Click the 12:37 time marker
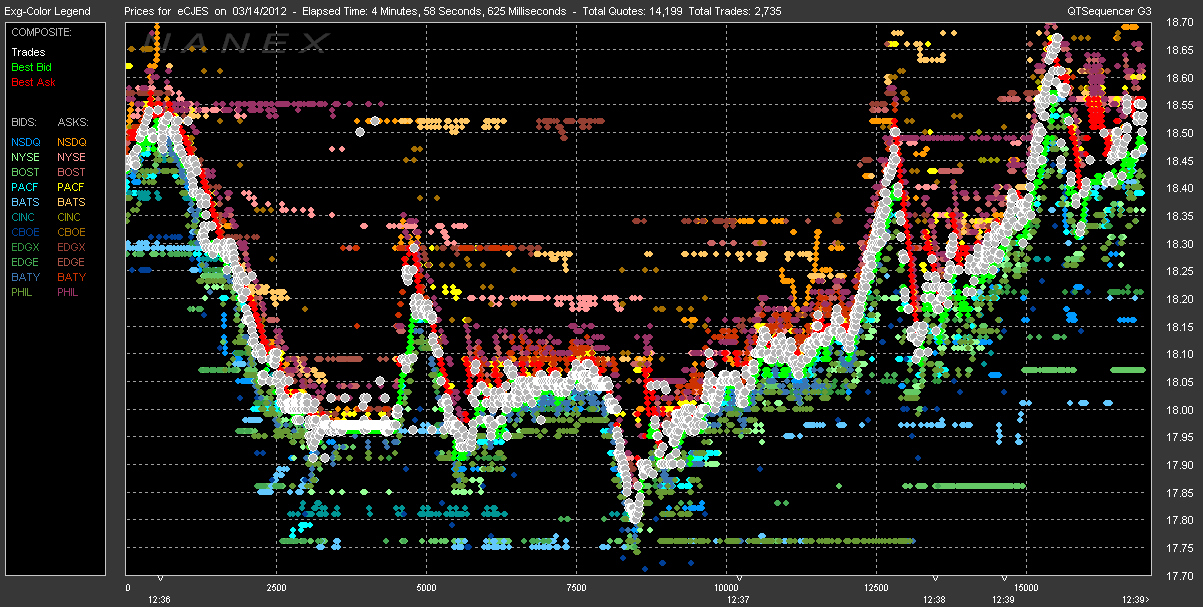Viewport: 1203px width, 607px height. coord(737,599)
